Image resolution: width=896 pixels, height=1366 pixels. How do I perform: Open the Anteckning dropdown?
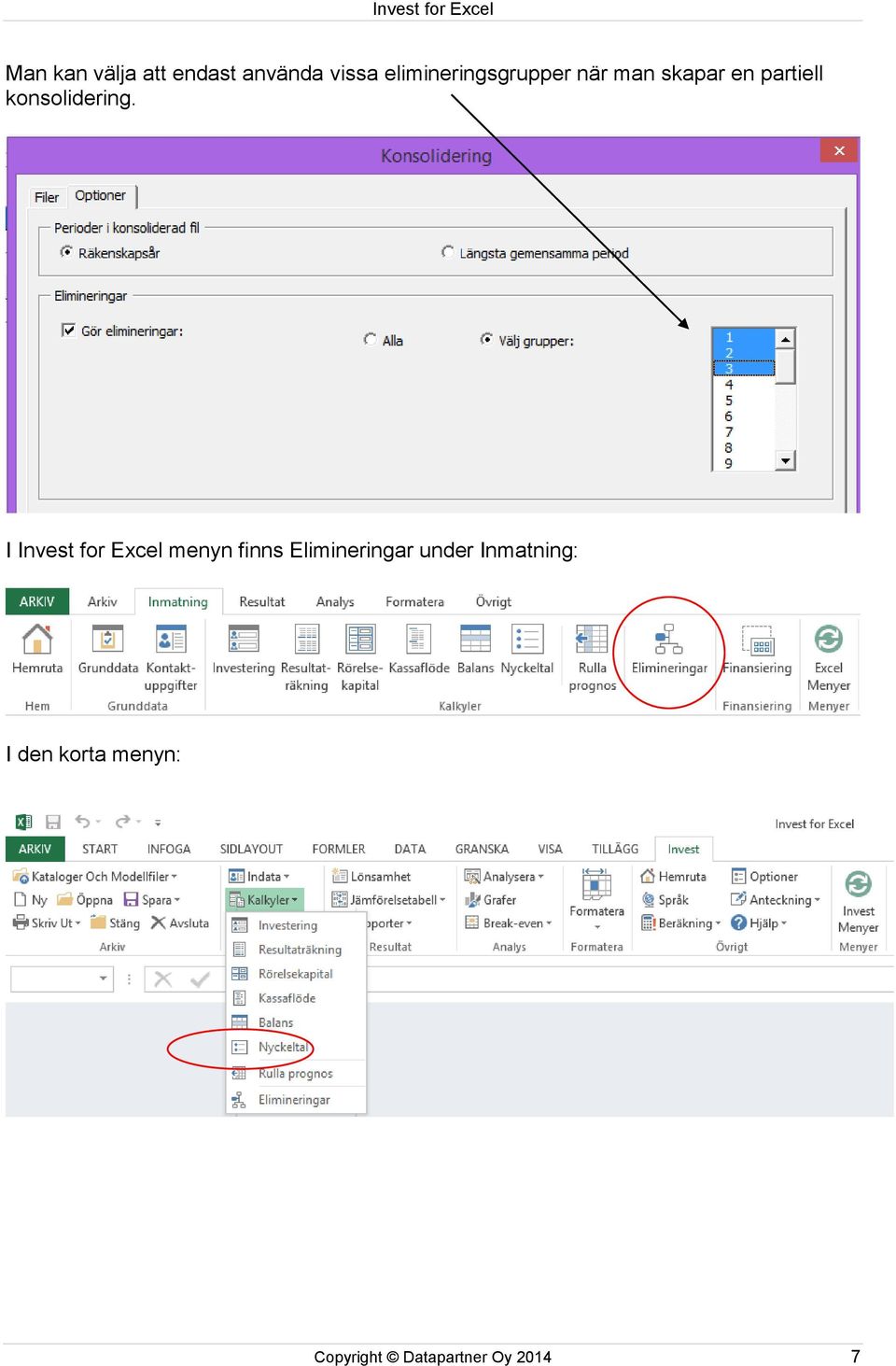pos(776,900)
